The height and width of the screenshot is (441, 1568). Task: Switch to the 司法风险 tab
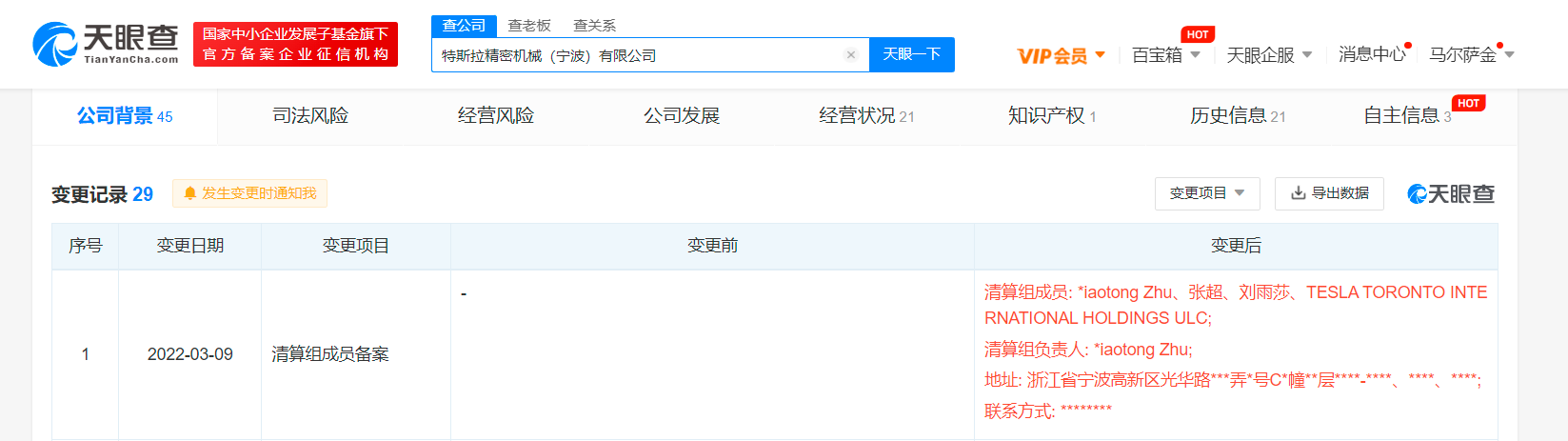[310, 116]
